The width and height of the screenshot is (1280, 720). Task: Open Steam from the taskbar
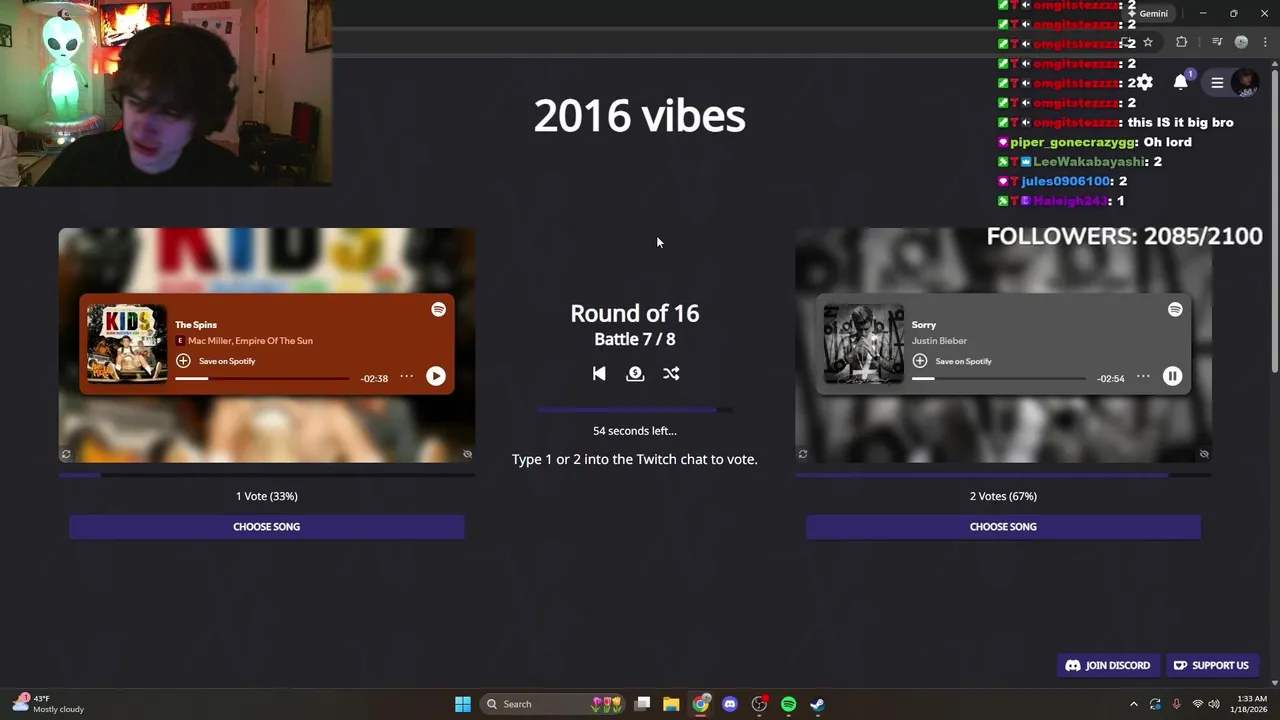tap(817, 704)
